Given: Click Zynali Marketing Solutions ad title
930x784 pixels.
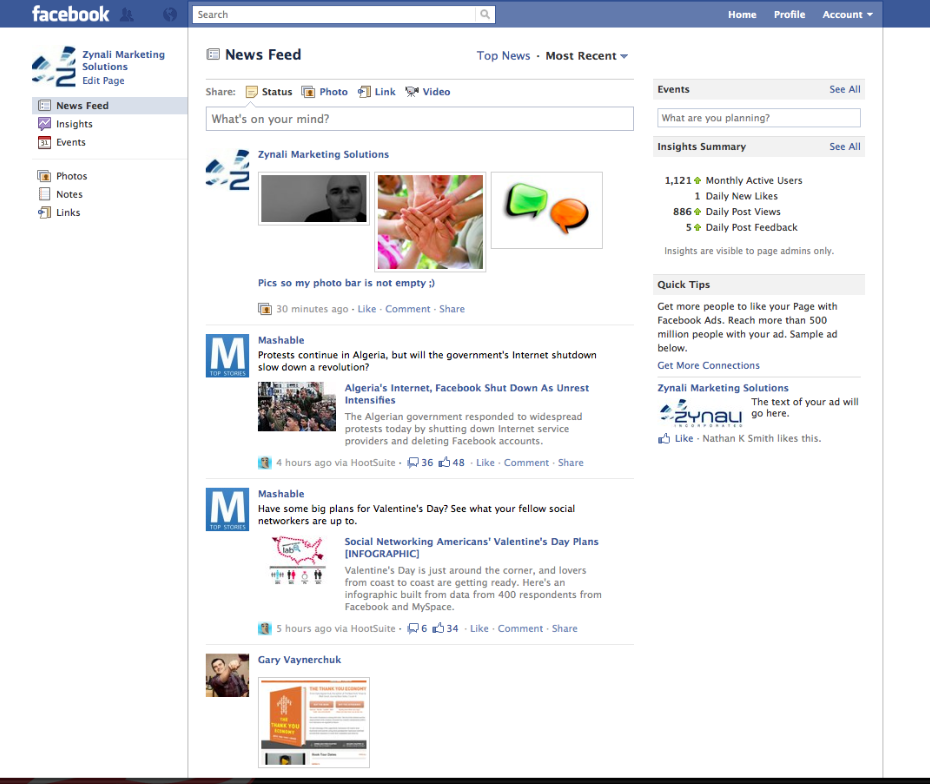Looking at the screenshot, I should [x=722, y=388].
